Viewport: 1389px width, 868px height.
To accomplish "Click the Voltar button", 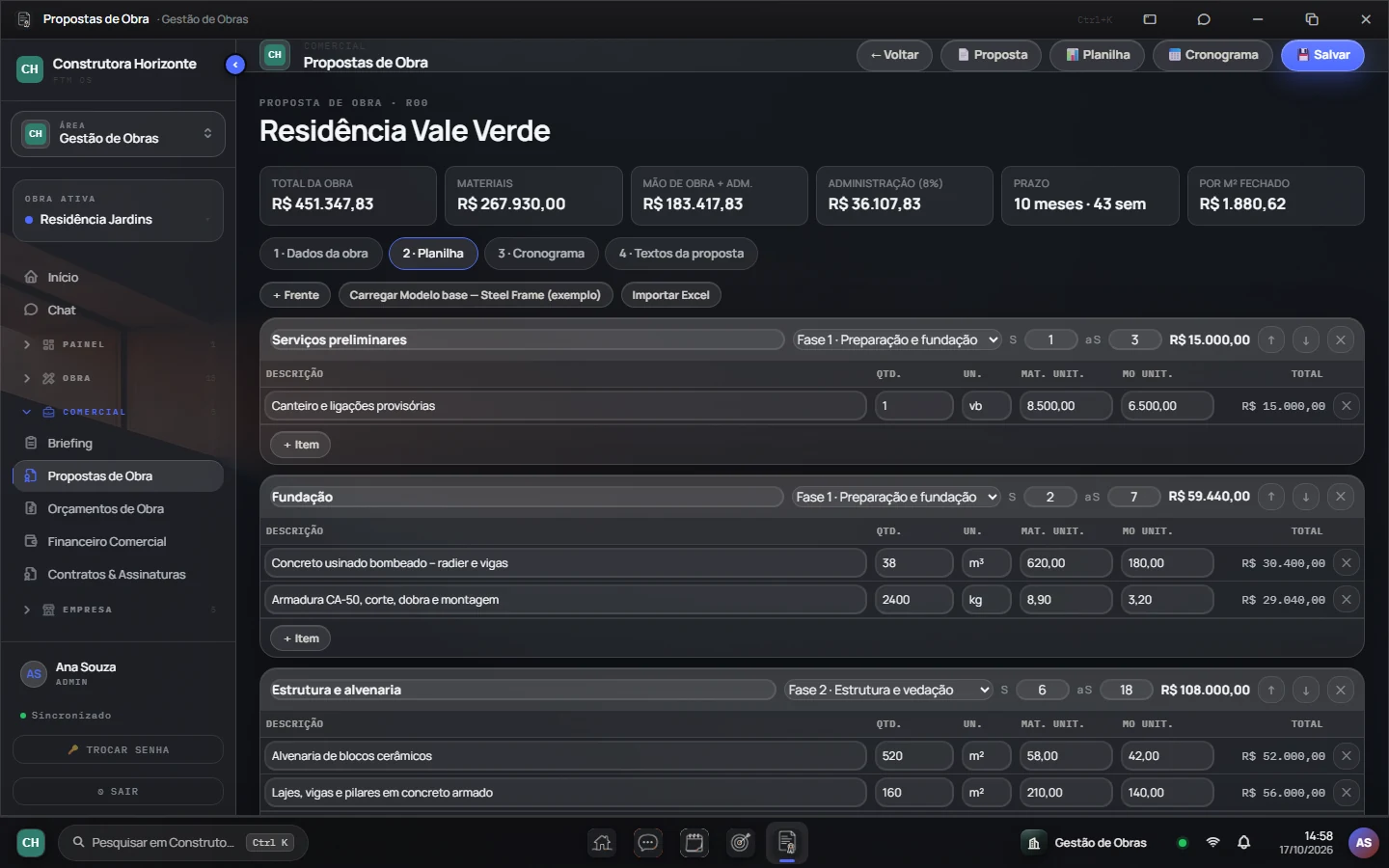I will pos(894,55).
